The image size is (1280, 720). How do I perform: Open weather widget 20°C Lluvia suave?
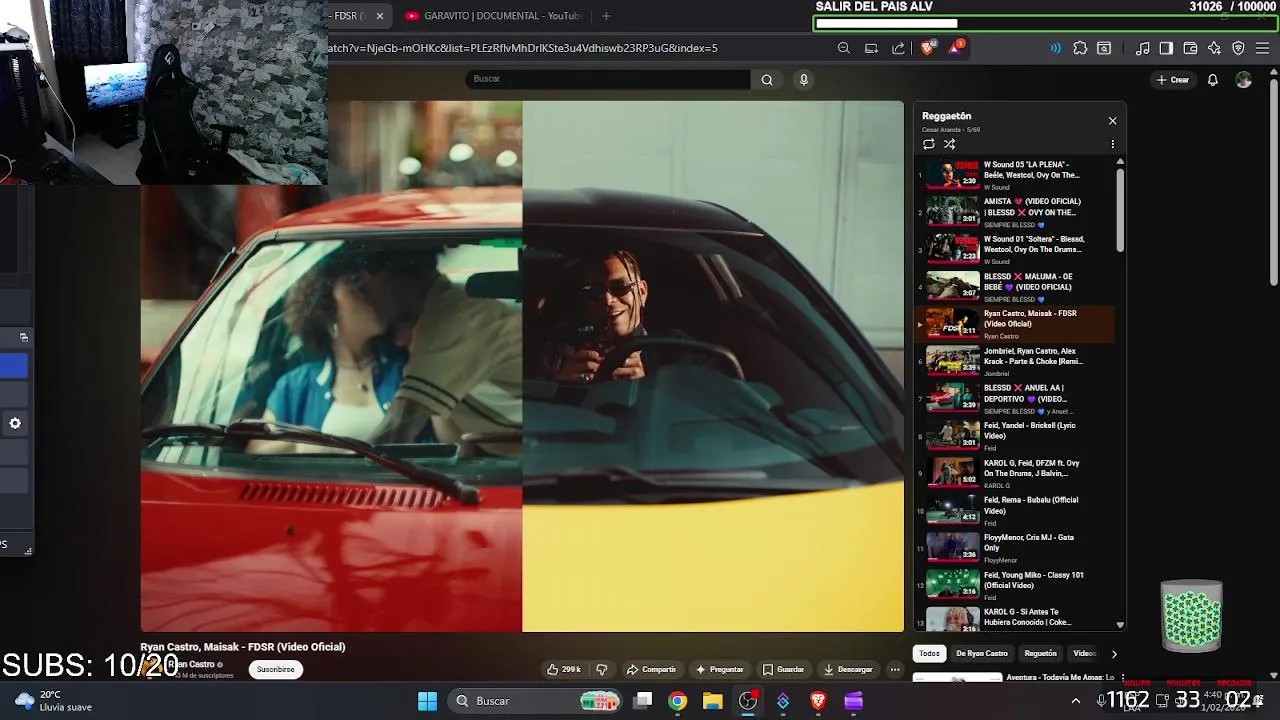pos(55,701)
